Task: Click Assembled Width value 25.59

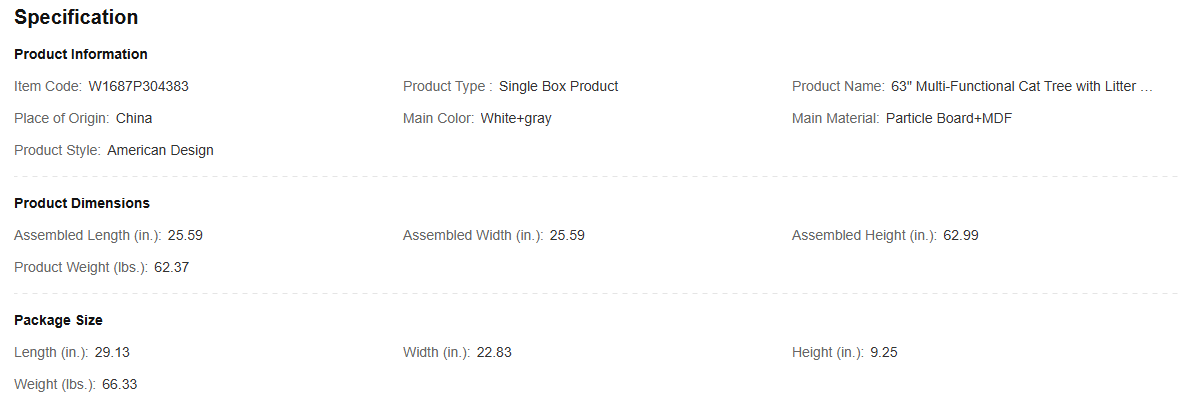Action: [x=567, y=235]
